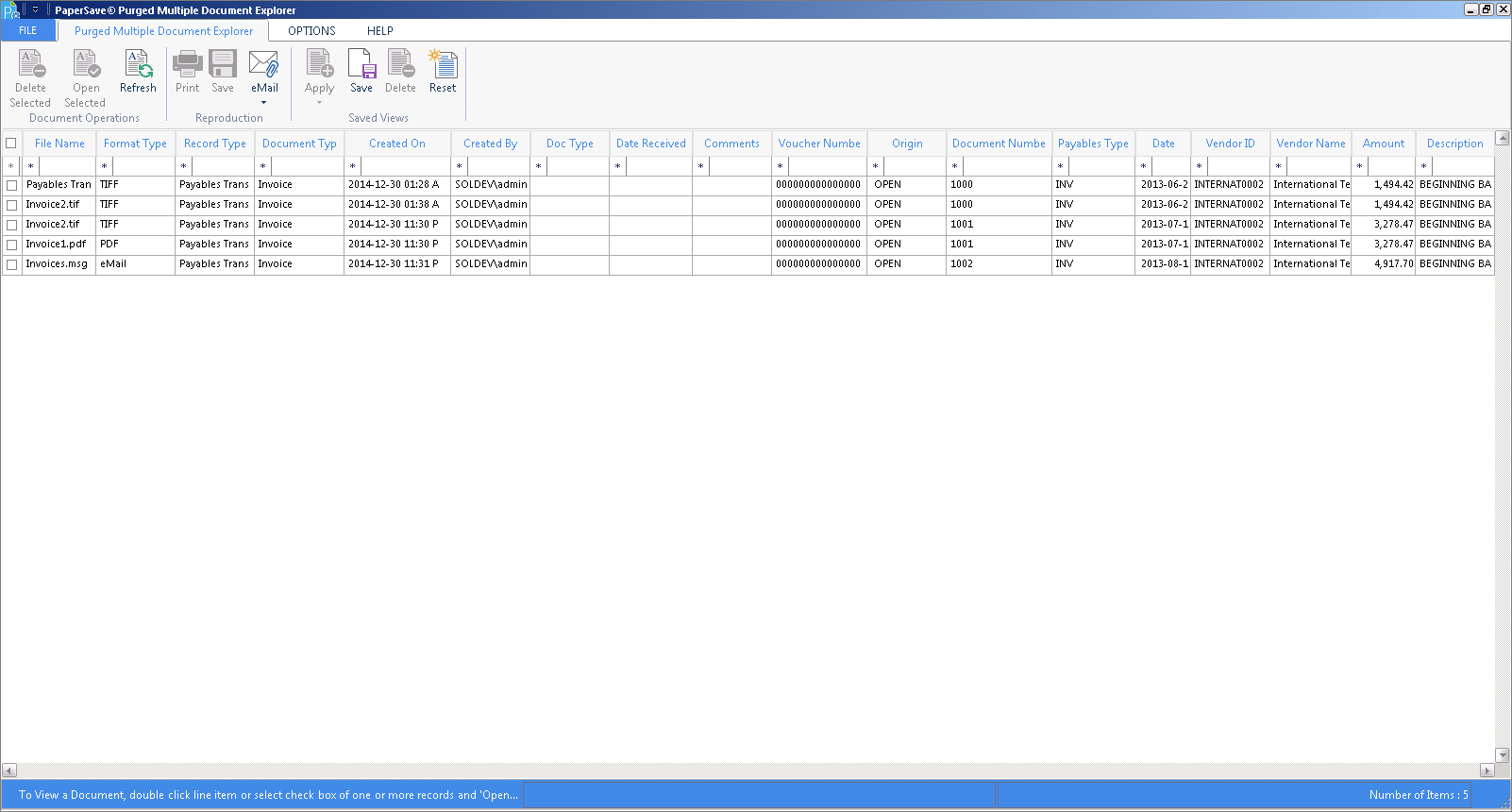Open filter operator for File Name column
This screenshot has height=812, width=1512.
point(31,166)
